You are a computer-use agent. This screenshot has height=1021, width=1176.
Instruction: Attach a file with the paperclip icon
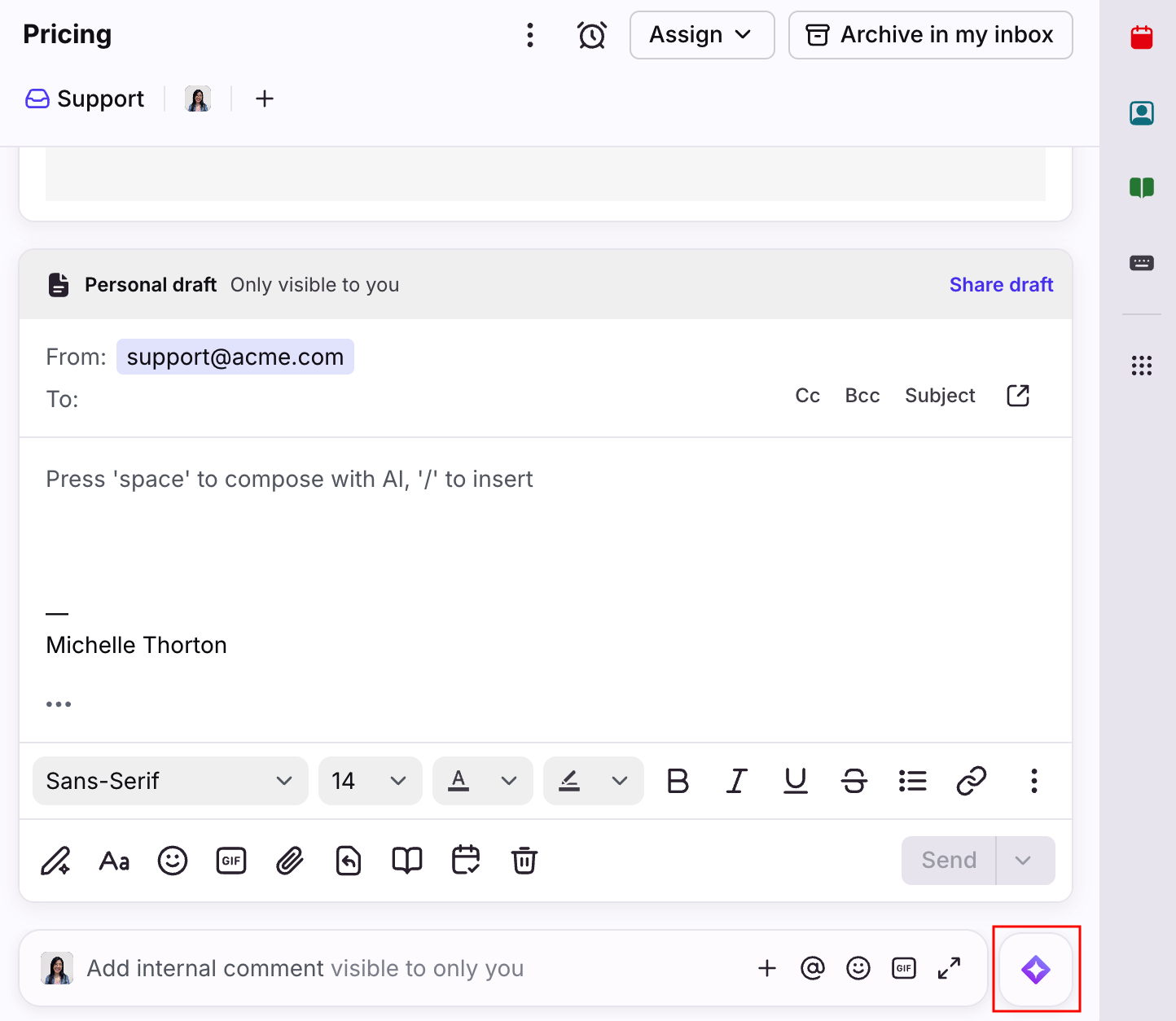pos(290,861)
